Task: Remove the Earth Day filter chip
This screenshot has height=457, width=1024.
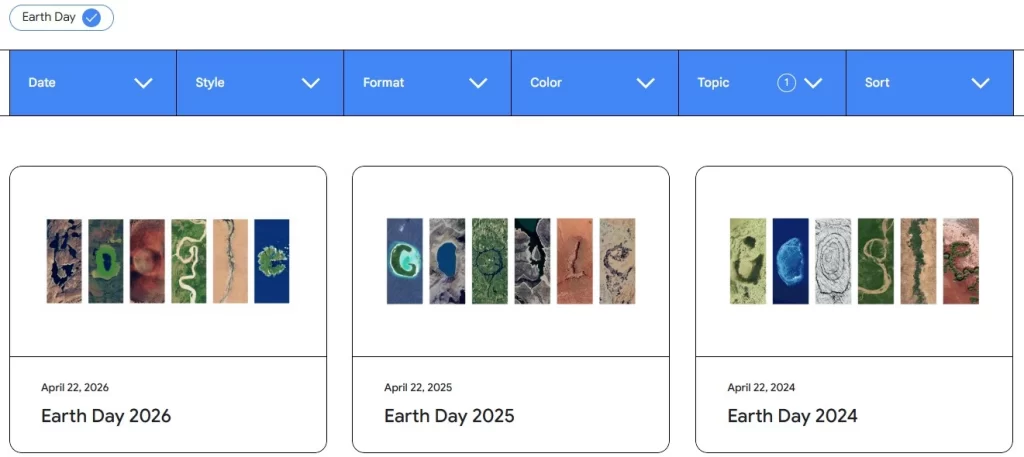Action: (x=61, y=18)
